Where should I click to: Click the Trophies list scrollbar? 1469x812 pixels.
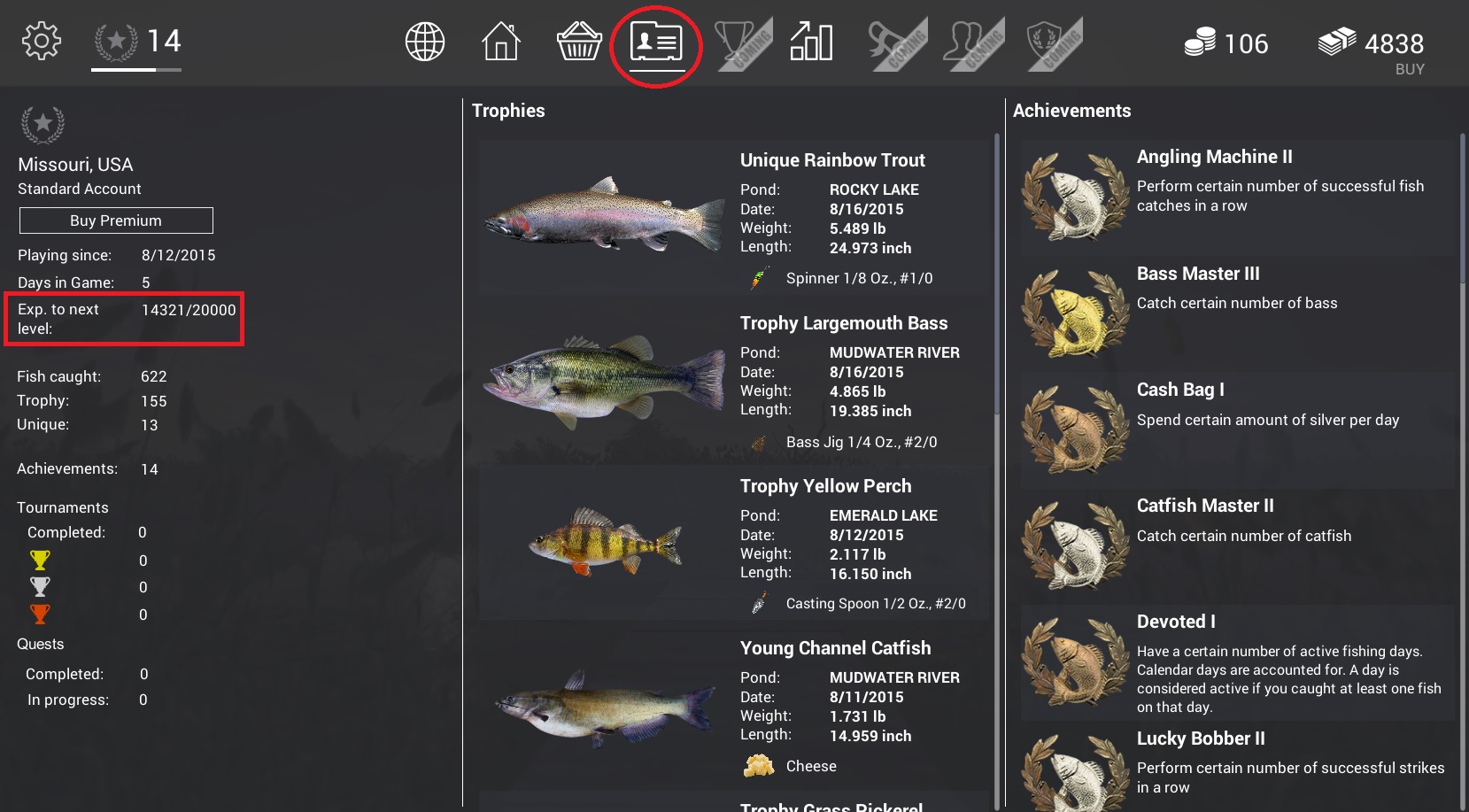point(997,469)
